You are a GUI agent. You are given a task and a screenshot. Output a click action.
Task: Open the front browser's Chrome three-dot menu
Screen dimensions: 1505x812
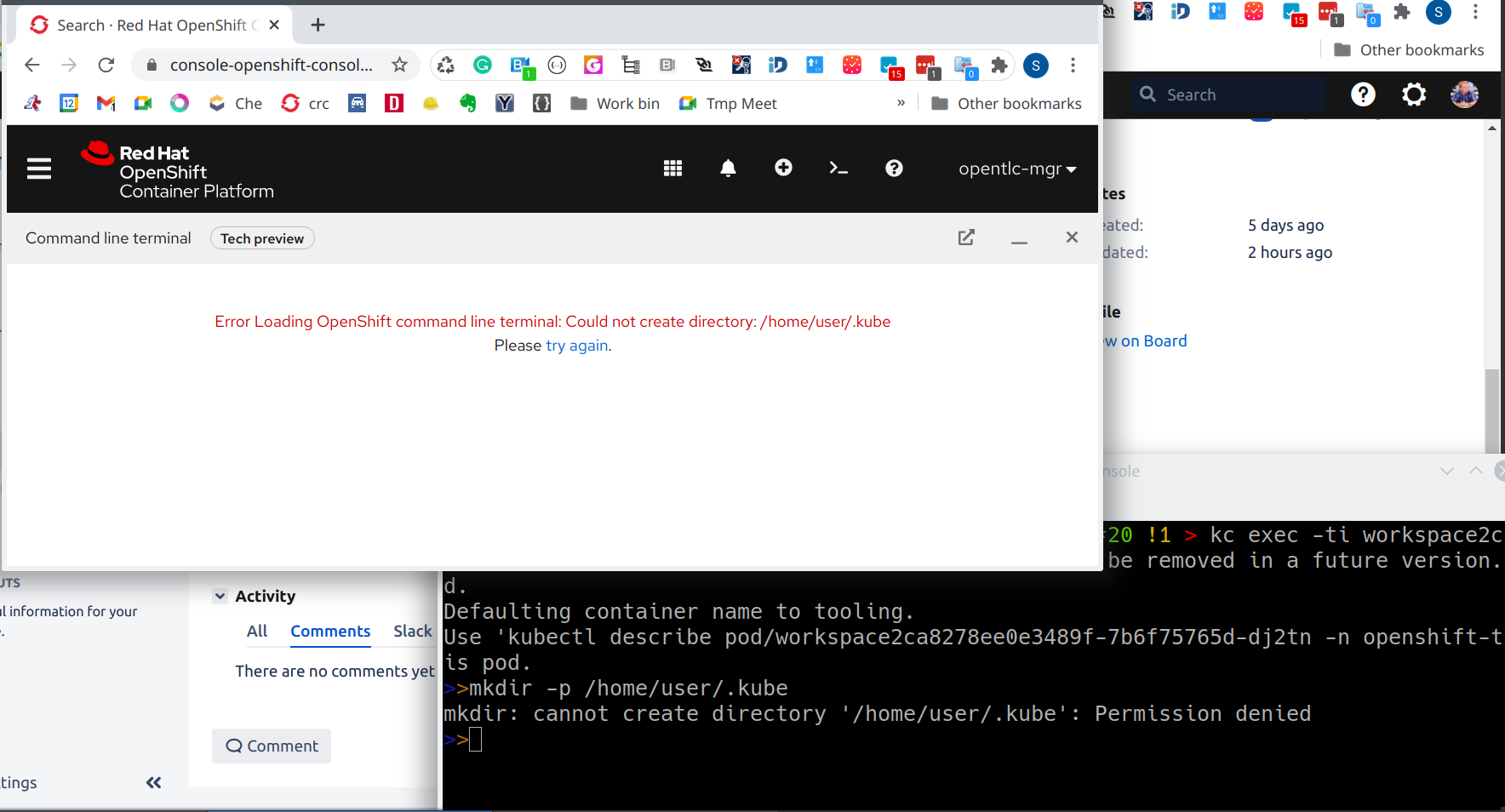[x=1073, y=65]
